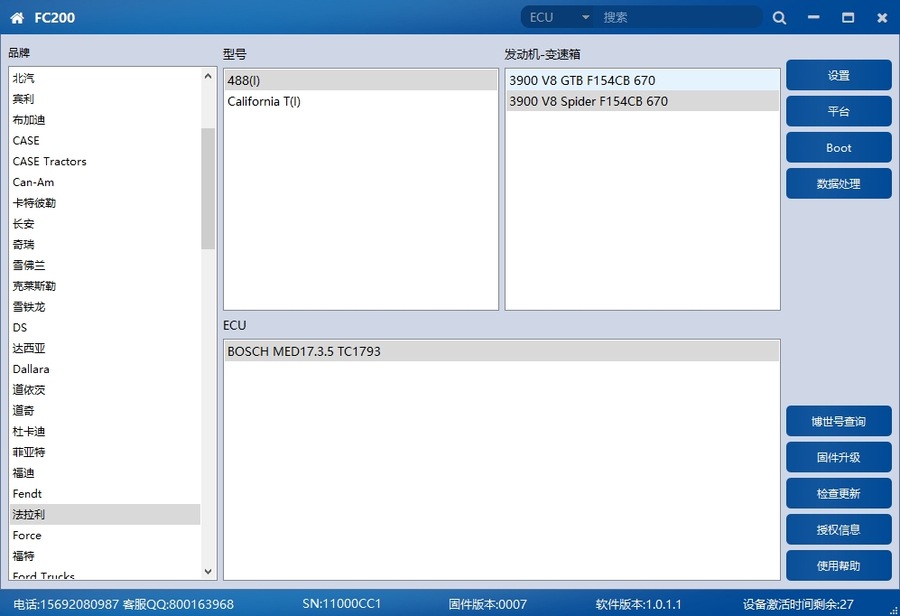Screen dimensions: 900x616
Task: Select model California T(I)
Action: 360,101
